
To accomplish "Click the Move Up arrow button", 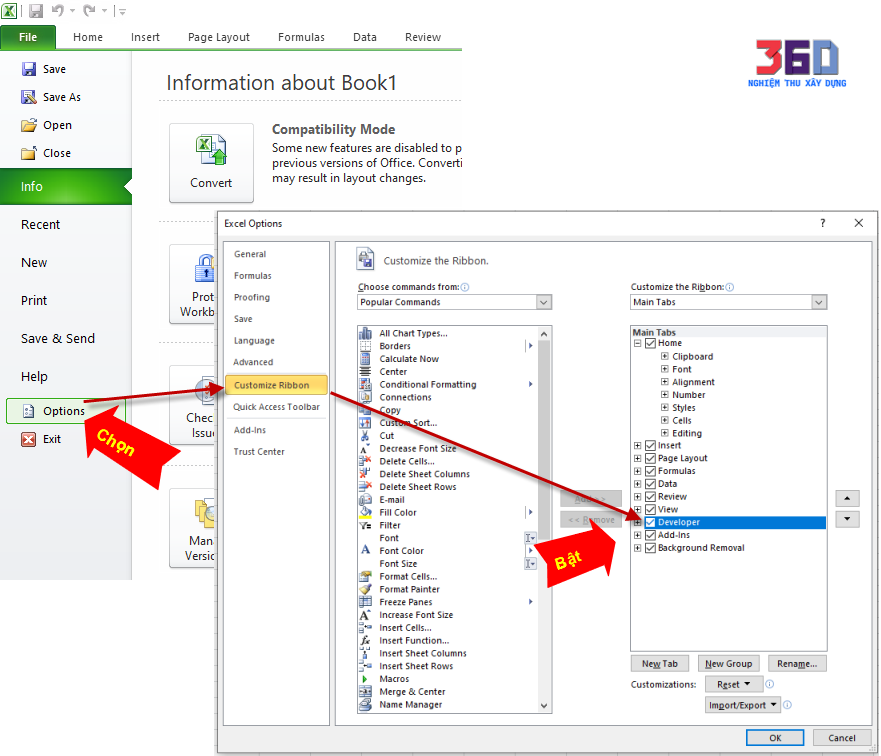I will 847,499.
